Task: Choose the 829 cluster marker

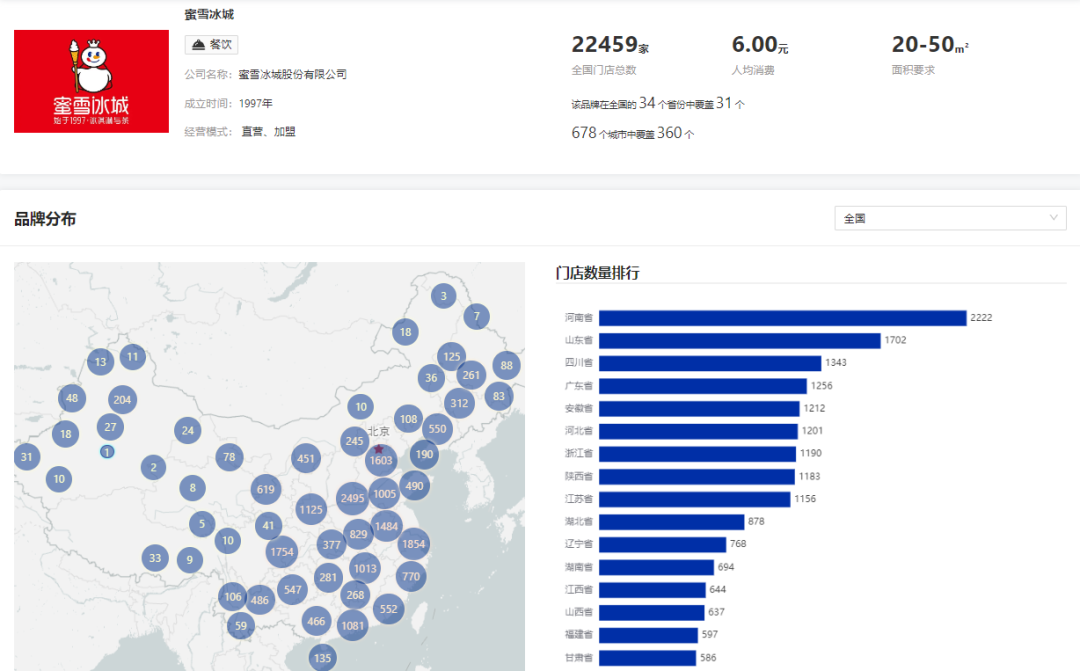Action: click(x=358, y=534)
